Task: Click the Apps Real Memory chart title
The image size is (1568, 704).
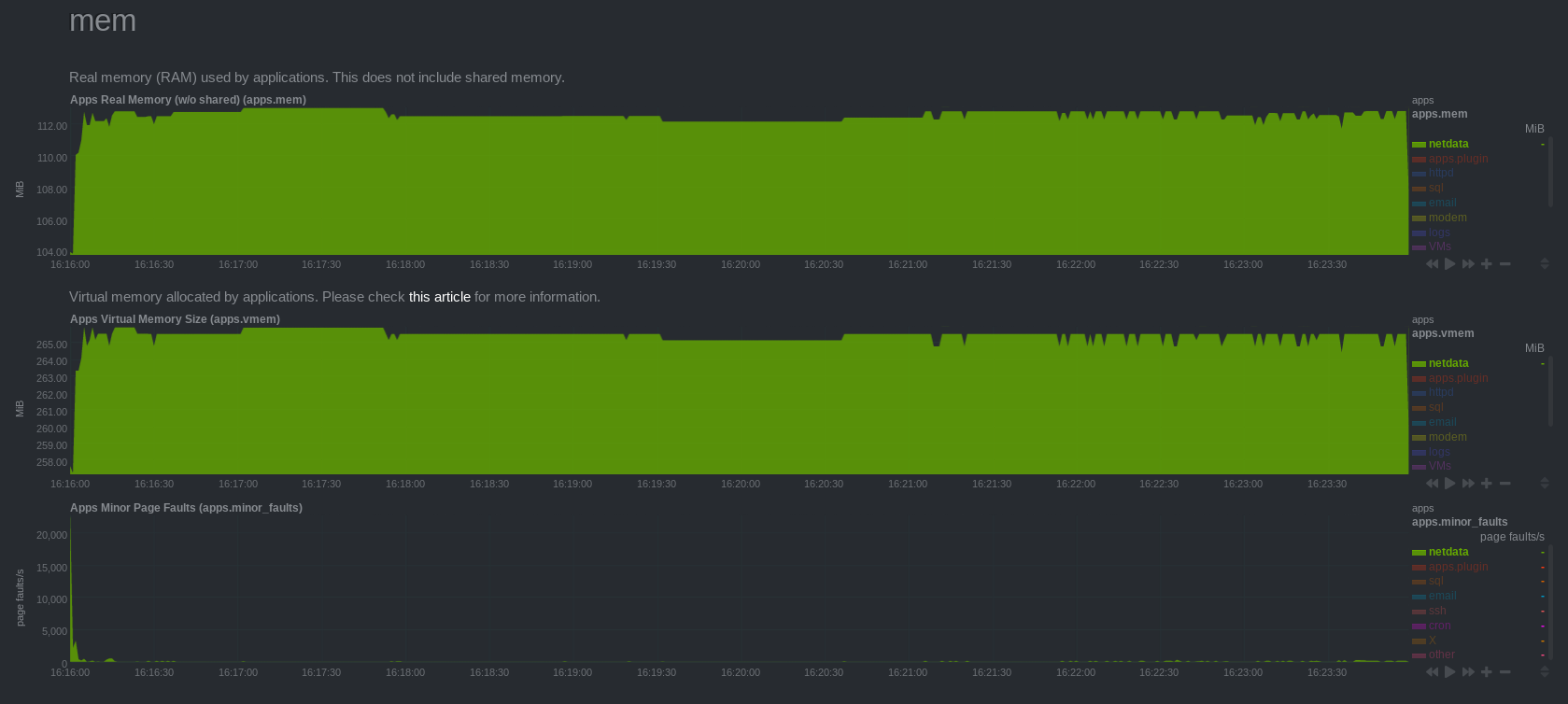Action: tap(188, 100)
